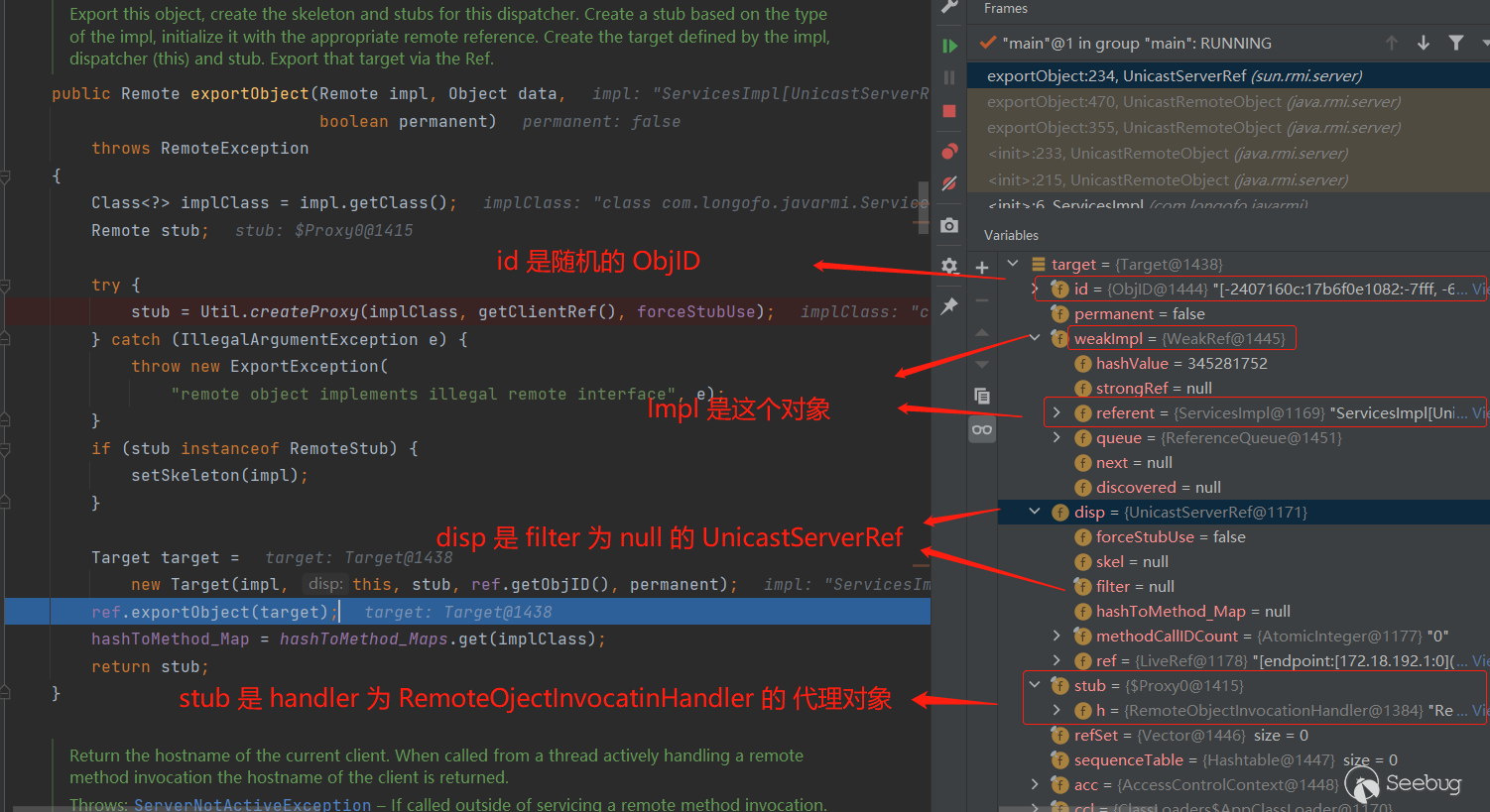
Task: Select variable sequenceTable Hashtable@1447
Action: [1236, 759]
